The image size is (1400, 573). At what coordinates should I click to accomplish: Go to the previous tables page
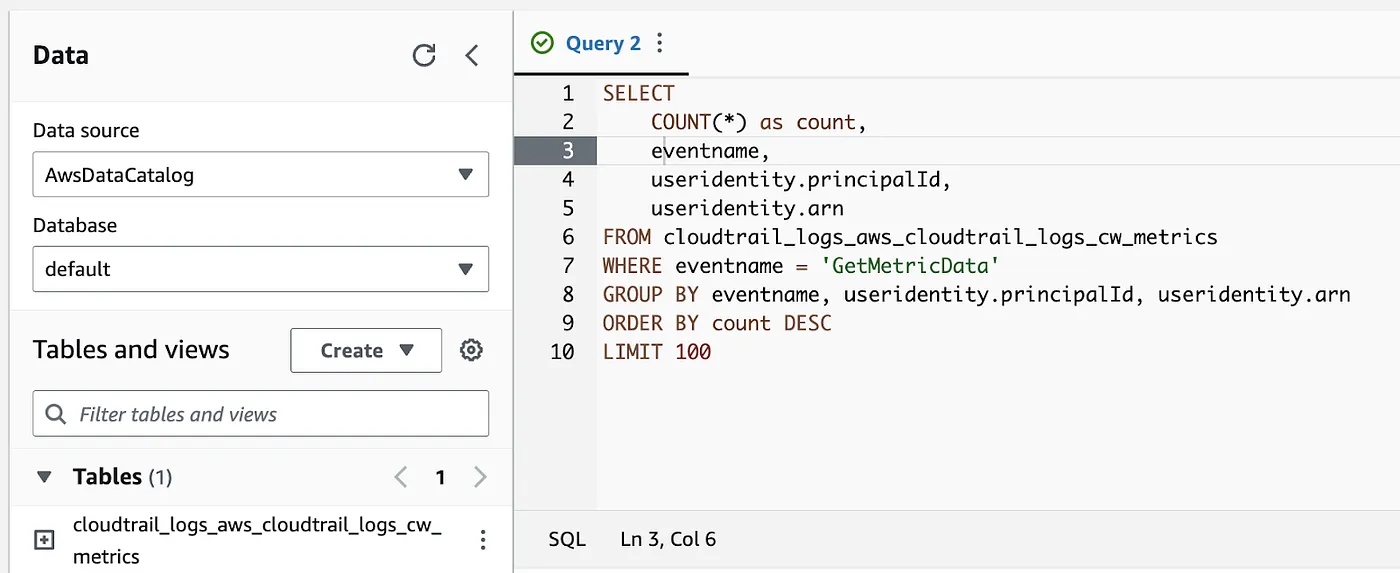pos(401,477)
